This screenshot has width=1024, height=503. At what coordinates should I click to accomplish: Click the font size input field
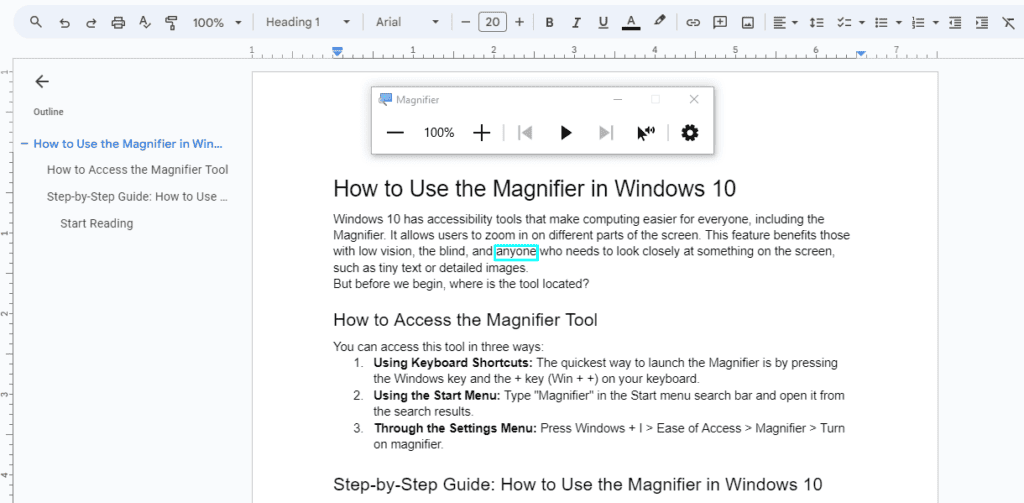[x=492, y=22]
